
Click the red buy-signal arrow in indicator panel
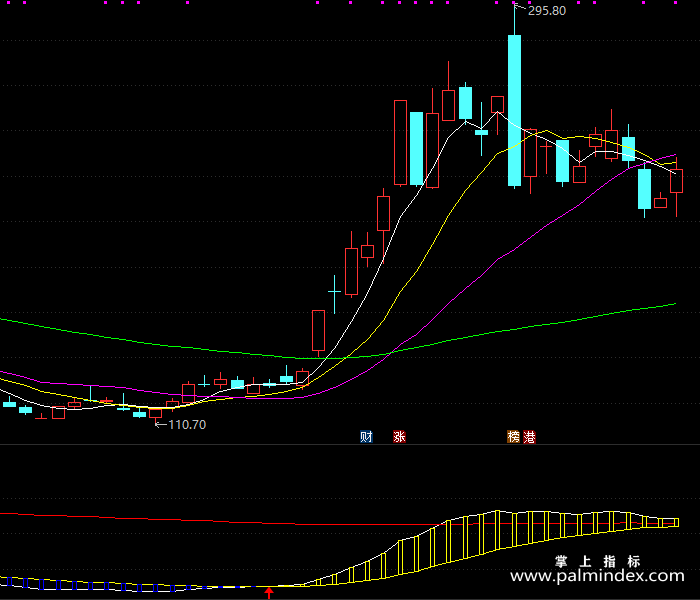coord(269,593)
